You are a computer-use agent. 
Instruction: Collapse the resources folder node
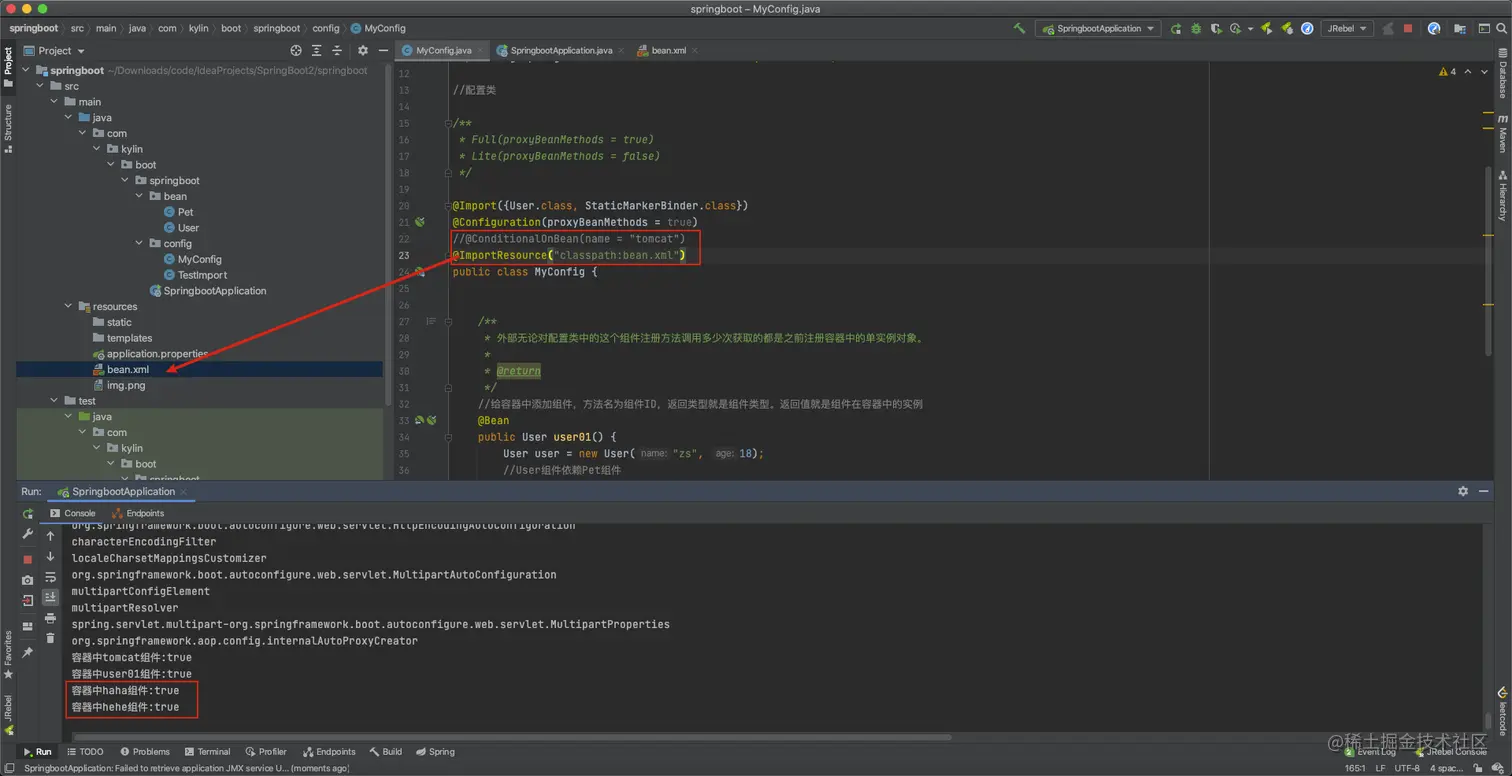coord(69,307)
